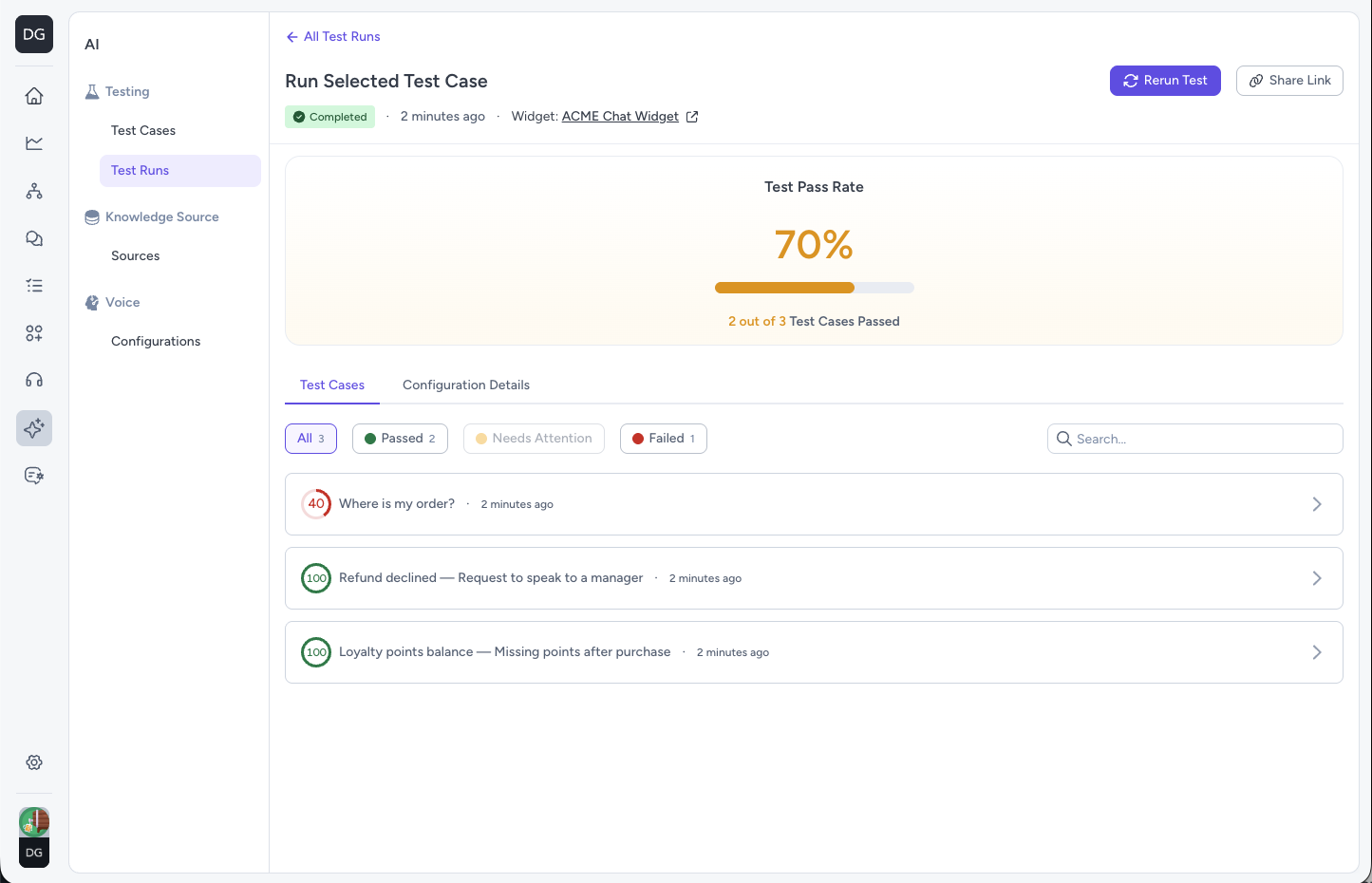Switch to the Test Cases tab
Image resolution: width=1372 pixels, height=883 pixels.
332,385
